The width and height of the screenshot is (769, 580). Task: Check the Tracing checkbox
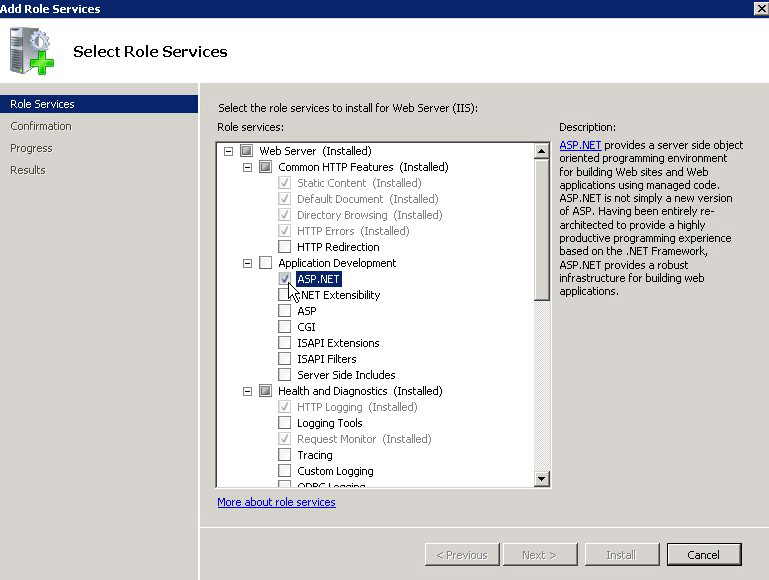pos(284,455)
